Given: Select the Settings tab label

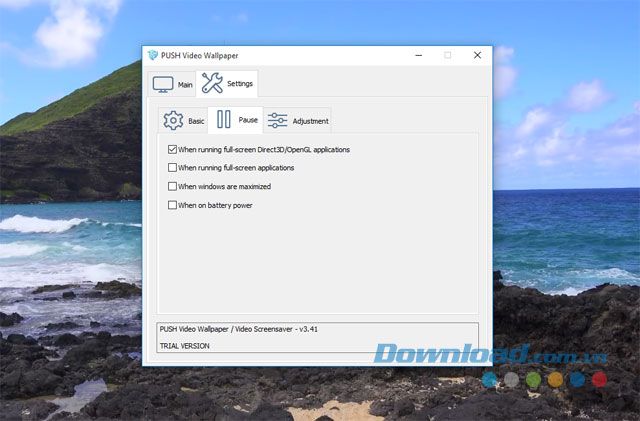Looking at the screenshot, I should 240,84.
